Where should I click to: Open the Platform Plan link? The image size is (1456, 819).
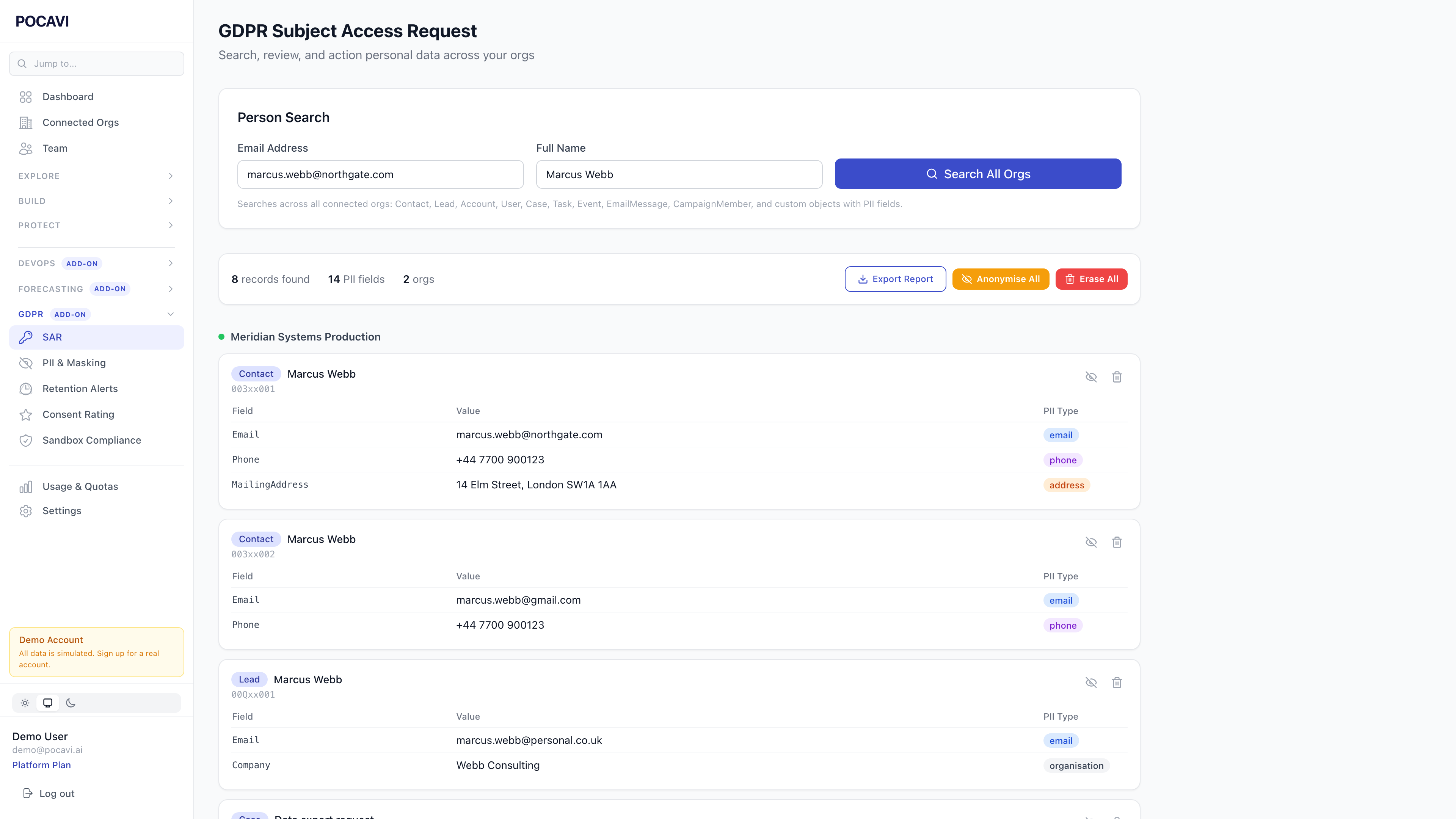[41, 765]
